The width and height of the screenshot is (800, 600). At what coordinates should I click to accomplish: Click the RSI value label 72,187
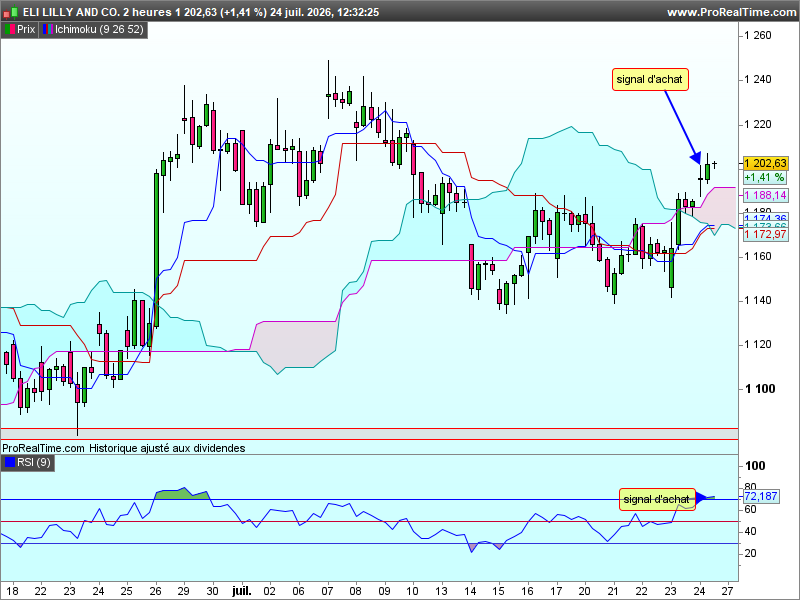(761, 496)
